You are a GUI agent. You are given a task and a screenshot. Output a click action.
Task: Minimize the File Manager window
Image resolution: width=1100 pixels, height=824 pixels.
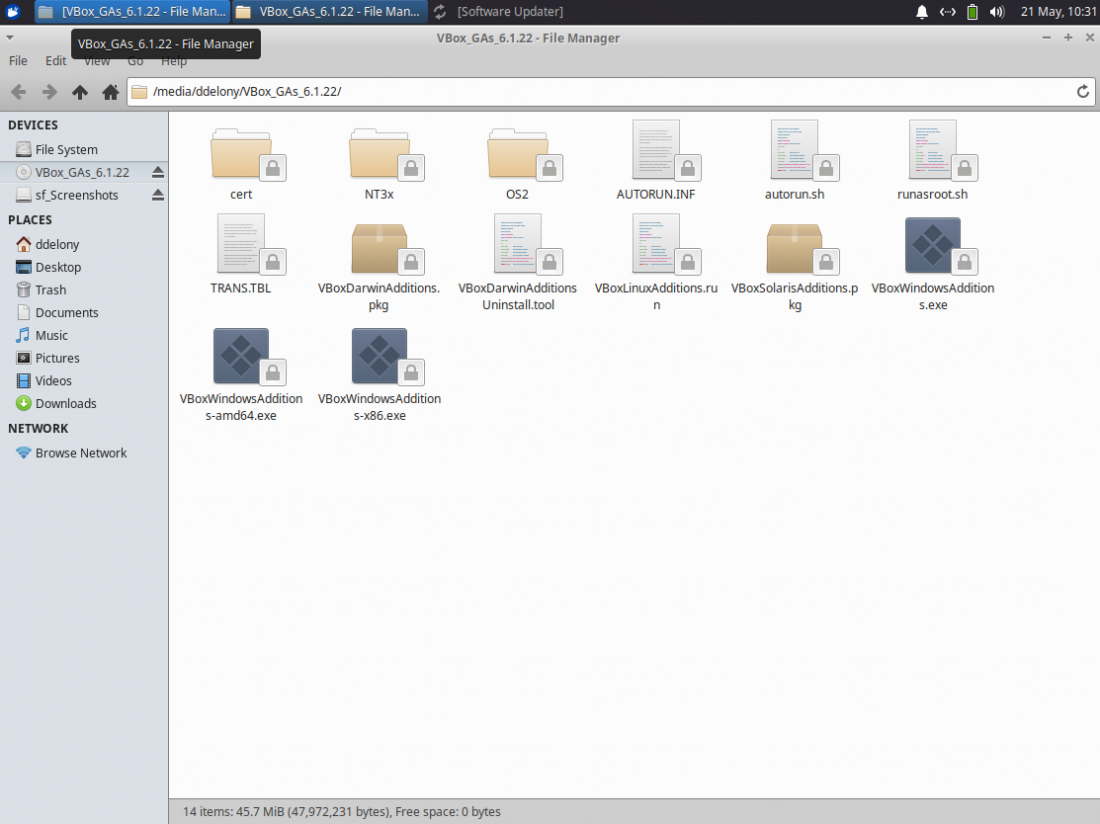tap(1046, 38)
